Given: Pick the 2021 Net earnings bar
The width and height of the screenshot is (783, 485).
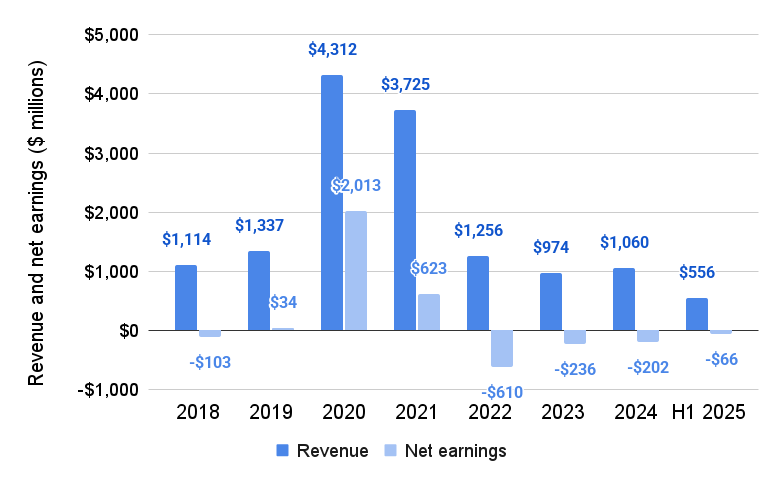Looking at the screenshot, I should click(x=428, y=312).
